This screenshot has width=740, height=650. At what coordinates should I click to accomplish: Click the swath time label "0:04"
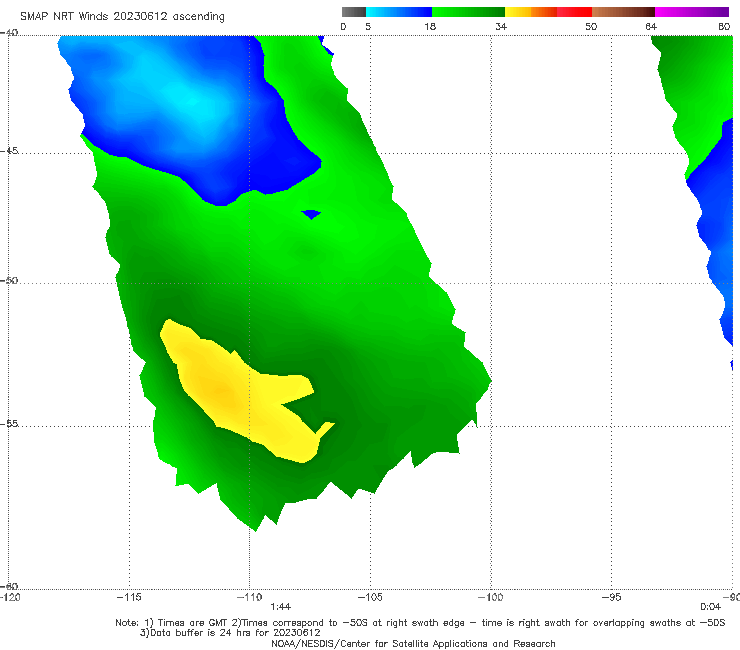click(710, 607)
